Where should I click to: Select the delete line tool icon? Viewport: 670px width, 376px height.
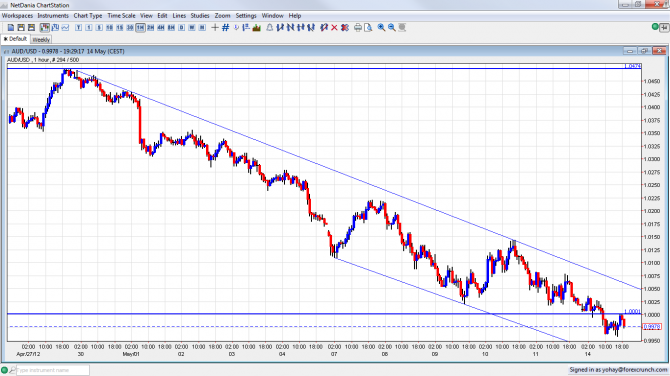[x=324, y=27]
